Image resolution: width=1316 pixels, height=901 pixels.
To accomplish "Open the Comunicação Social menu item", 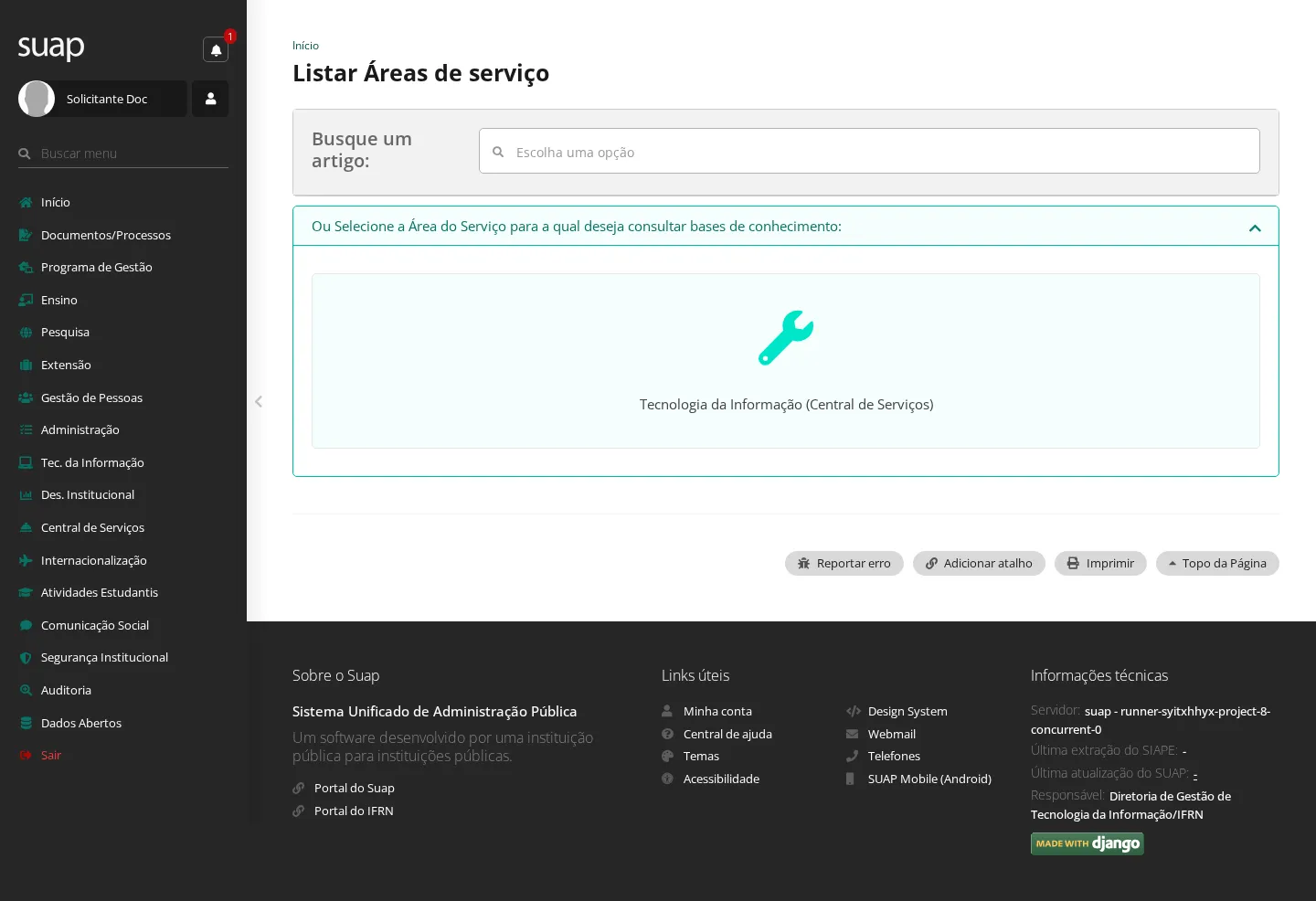I will 123,625.
